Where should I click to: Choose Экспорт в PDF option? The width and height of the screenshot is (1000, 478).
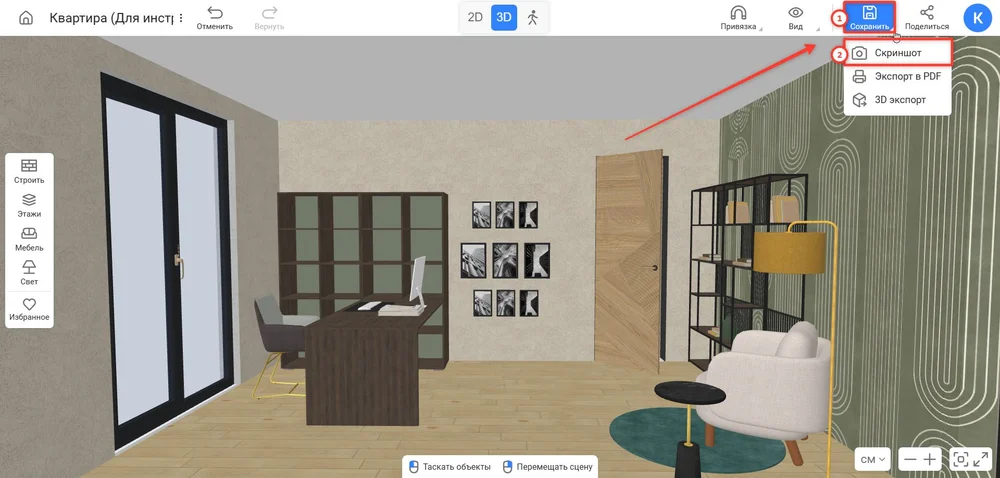[898, 76]
